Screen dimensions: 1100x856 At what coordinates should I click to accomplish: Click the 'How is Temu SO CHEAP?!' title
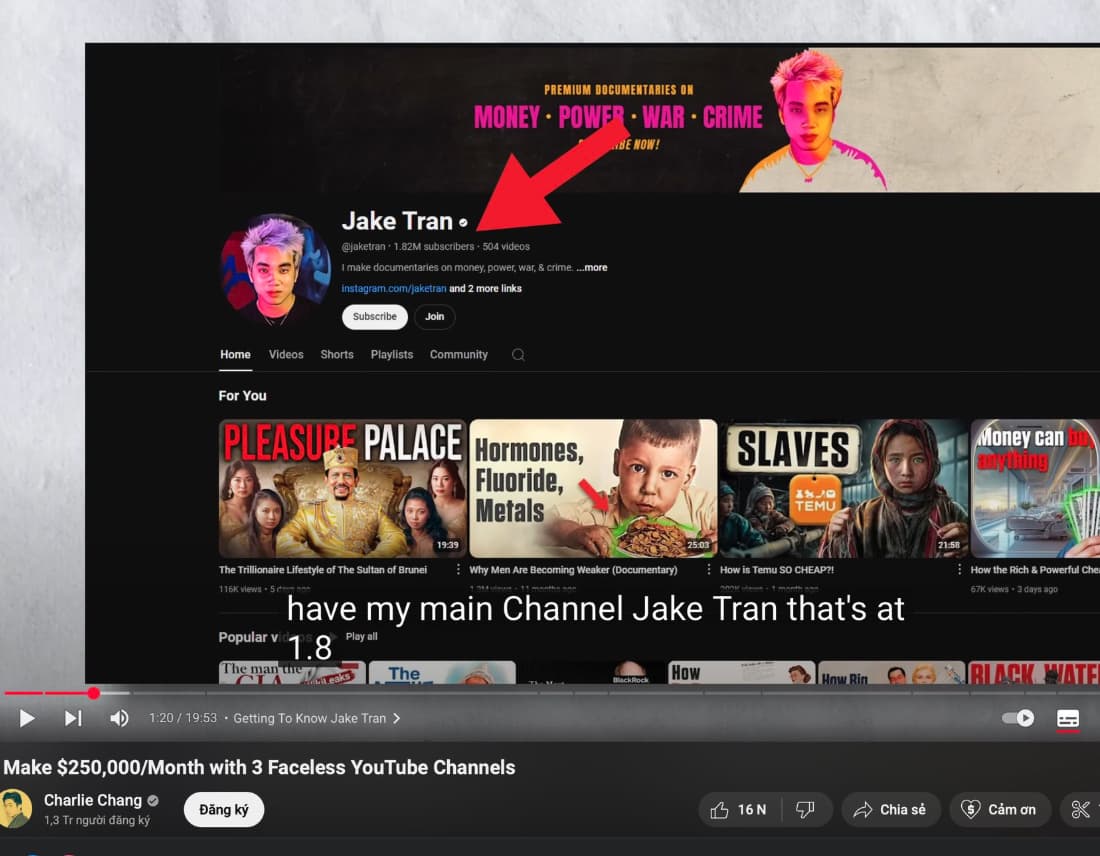[777, 570]
